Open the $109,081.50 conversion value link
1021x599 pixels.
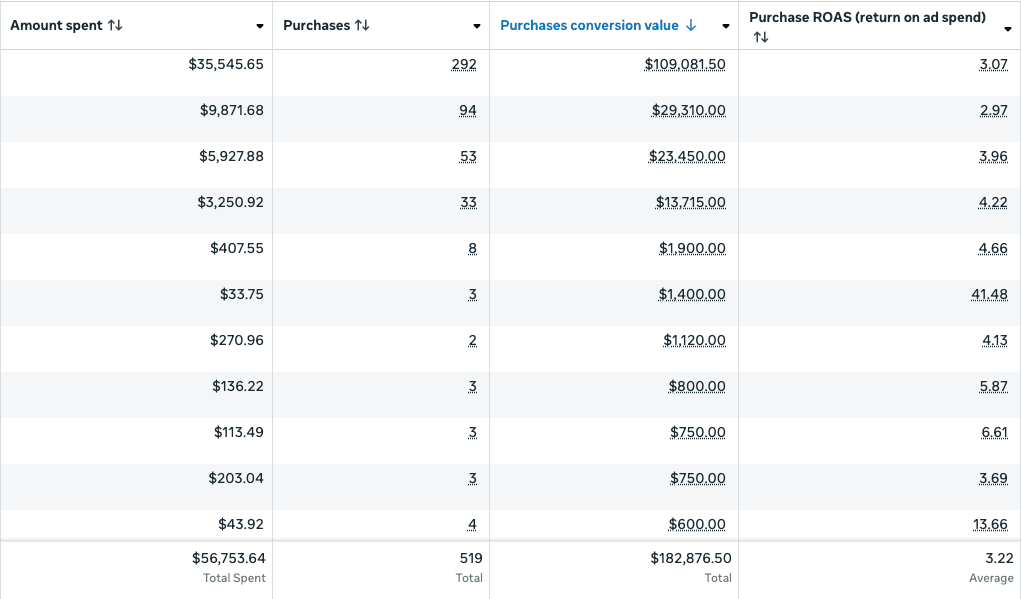(685, 65)
